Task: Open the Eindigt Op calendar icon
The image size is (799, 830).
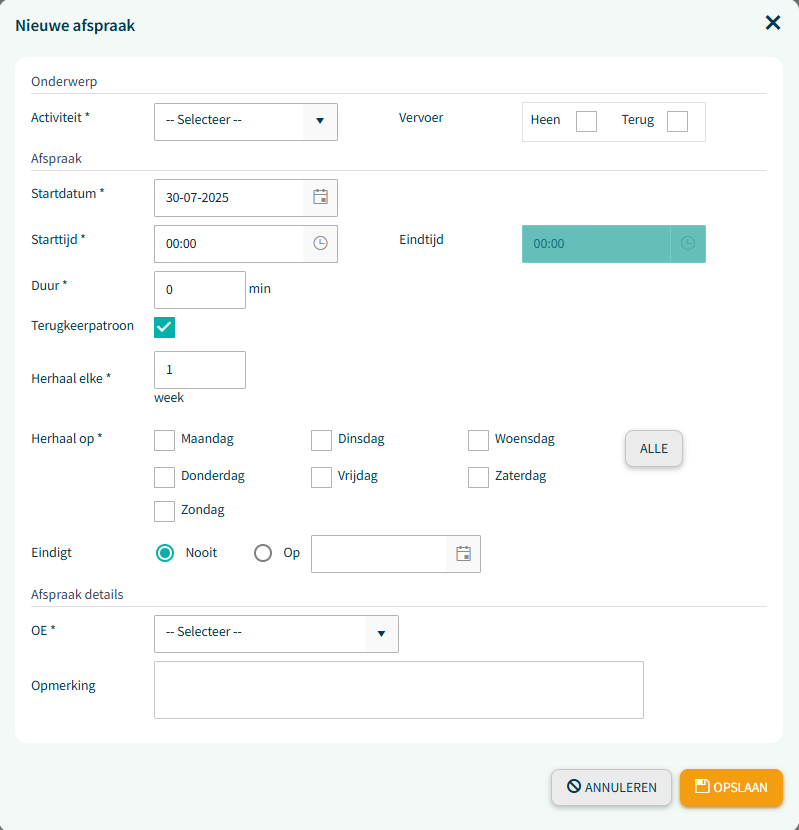Action: [x=463, y=554]
